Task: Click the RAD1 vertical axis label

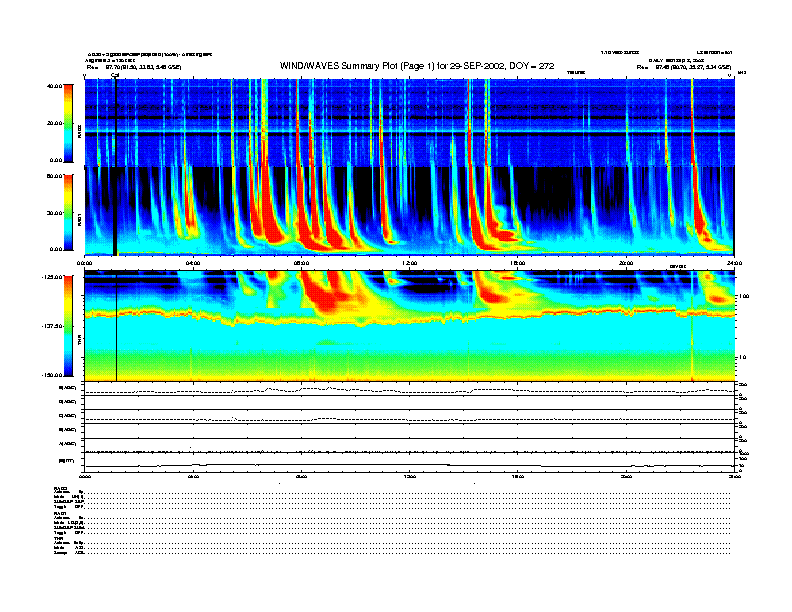Action: pos(79,219)
